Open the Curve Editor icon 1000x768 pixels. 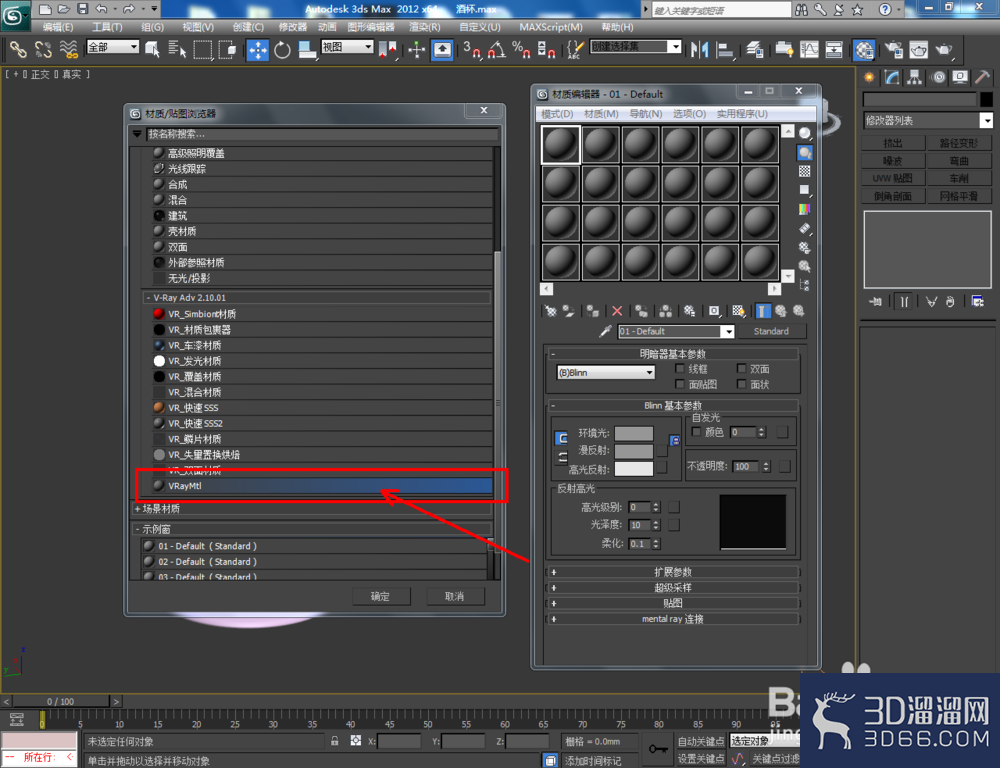pyautogui.click(x=809, y=50)
